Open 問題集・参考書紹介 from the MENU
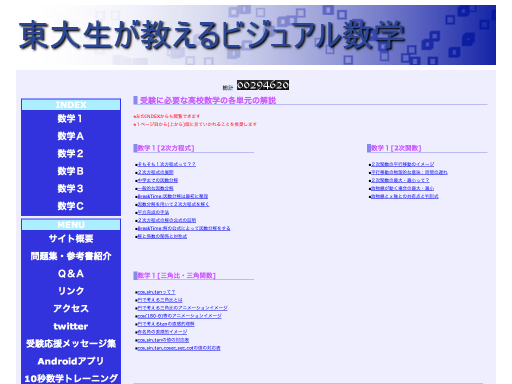This screenshot has height=384, width=512. click(x=71, y=256)
